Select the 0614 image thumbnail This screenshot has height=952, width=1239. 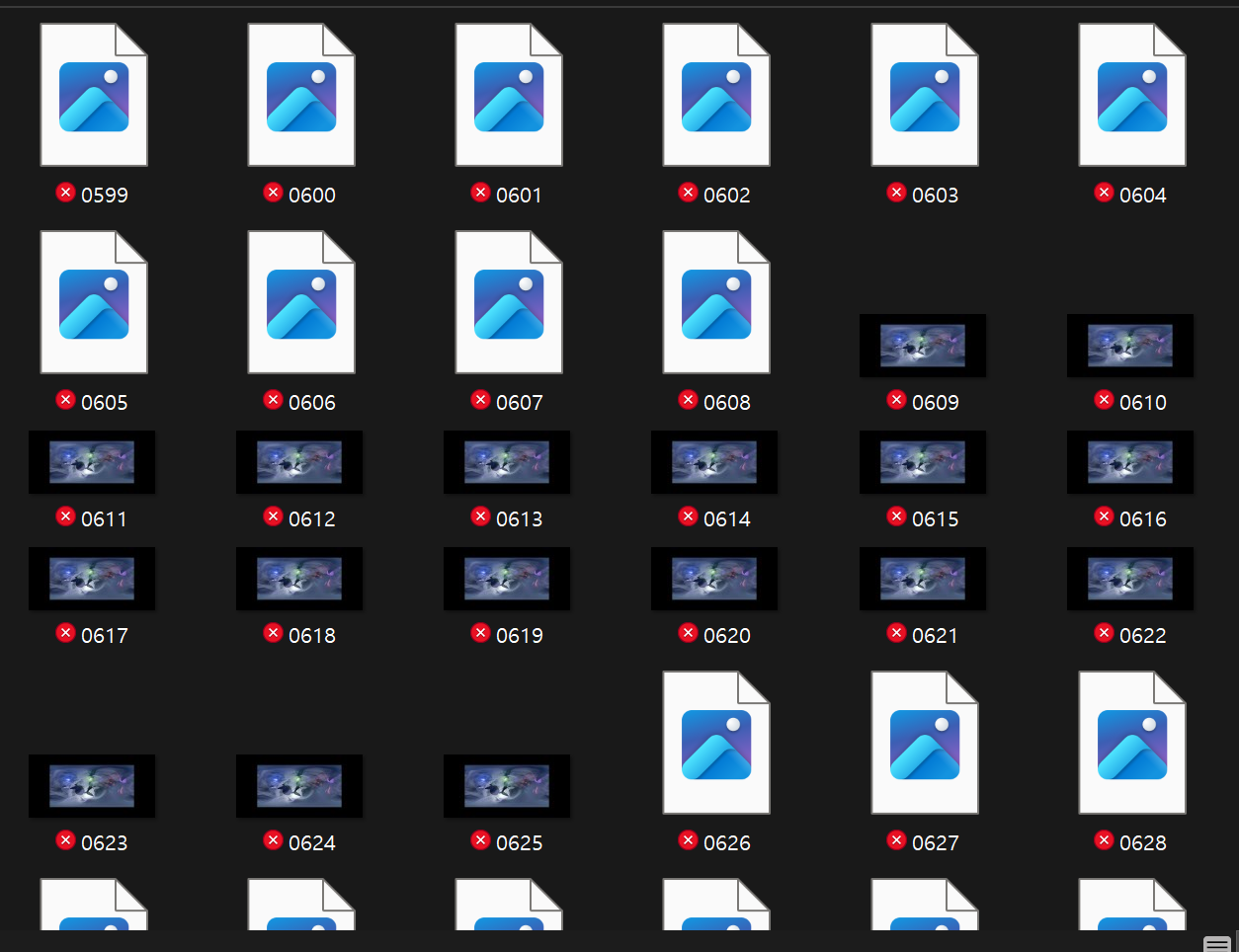click(x=714, y=462)
